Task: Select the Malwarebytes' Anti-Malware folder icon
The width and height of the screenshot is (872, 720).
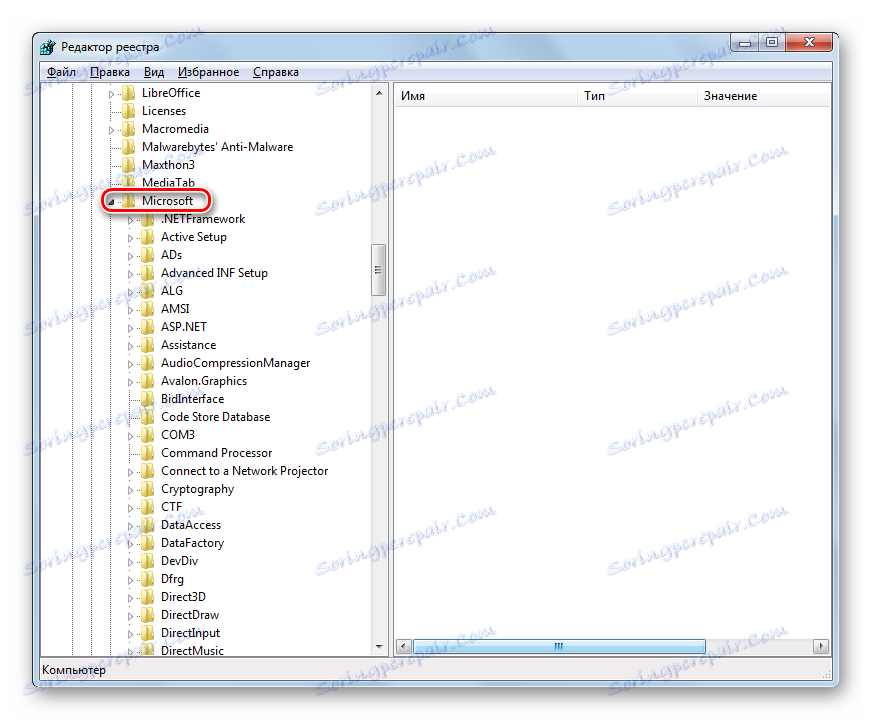Action: point(128,147)
